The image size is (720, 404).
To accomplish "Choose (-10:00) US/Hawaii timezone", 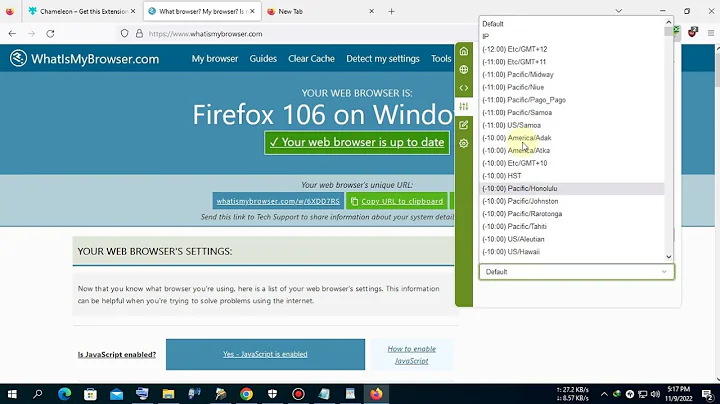I will (x=572, y=252).
